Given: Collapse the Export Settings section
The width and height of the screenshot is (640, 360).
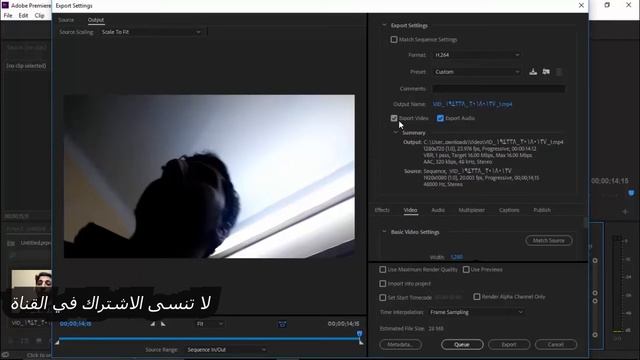Looking at the screenshot, I should click(384, 25).
